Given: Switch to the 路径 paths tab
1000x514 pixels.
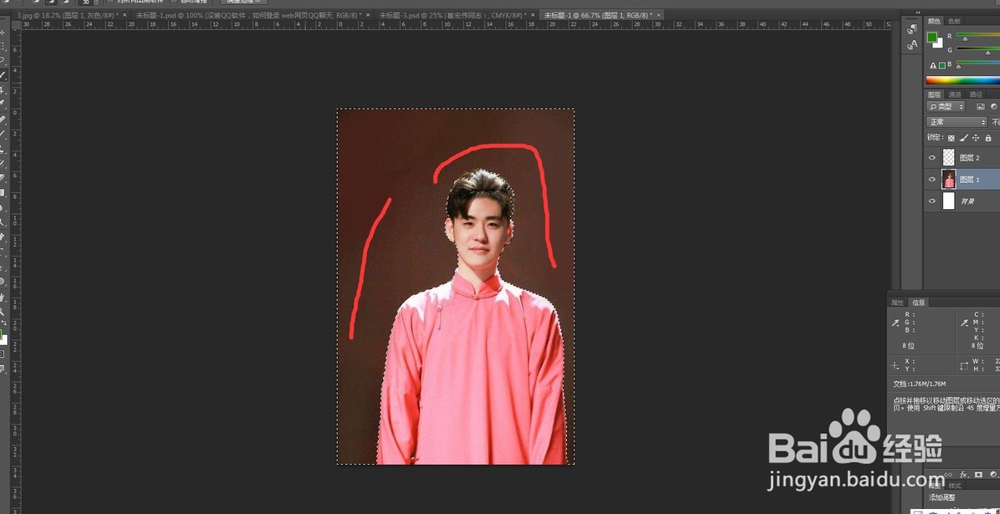Looking at the screenshot, I should tap(976, 94).
